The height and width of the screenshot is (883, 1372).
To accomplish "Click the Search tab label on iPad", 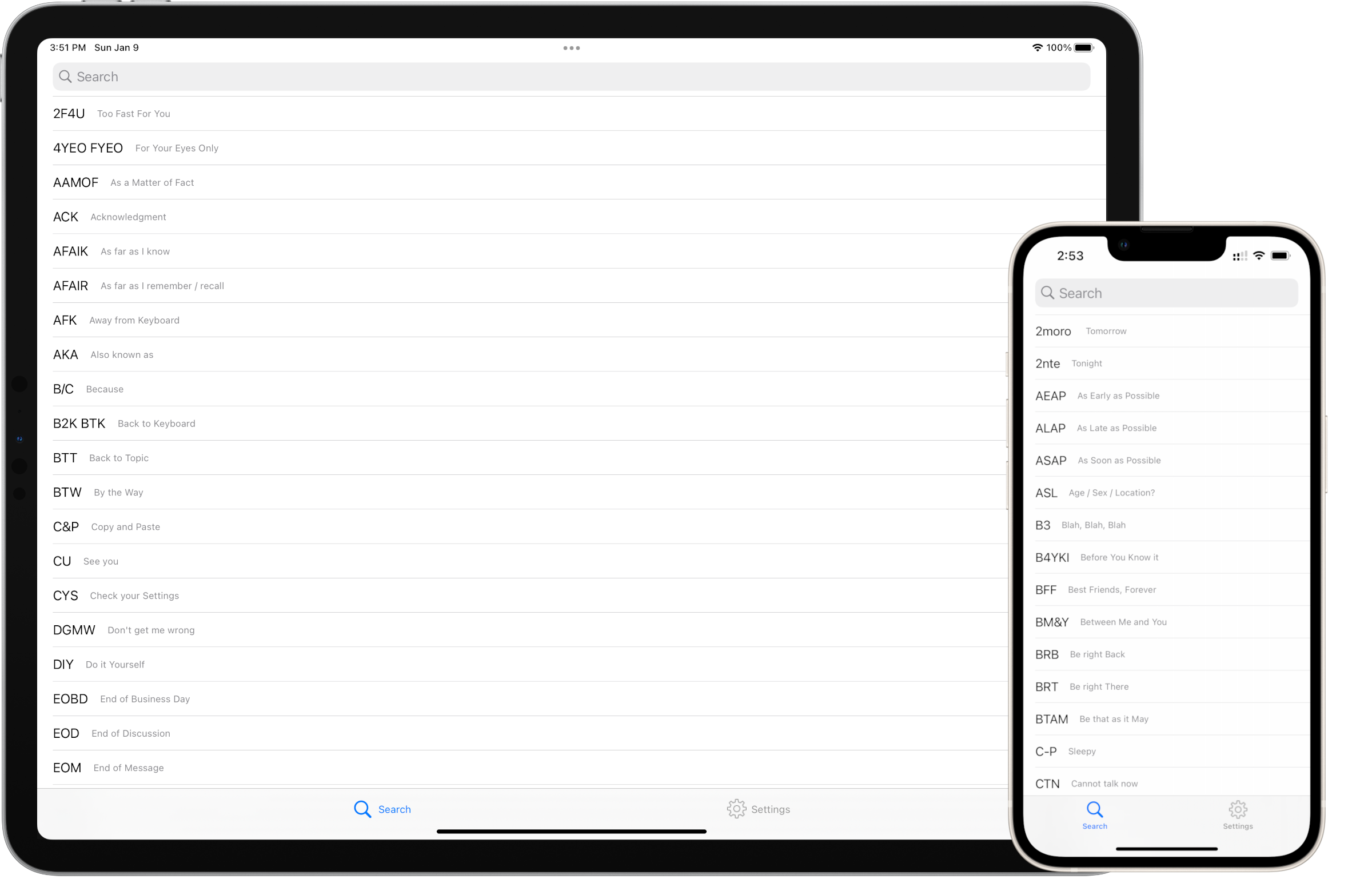I will click(395, 809).
